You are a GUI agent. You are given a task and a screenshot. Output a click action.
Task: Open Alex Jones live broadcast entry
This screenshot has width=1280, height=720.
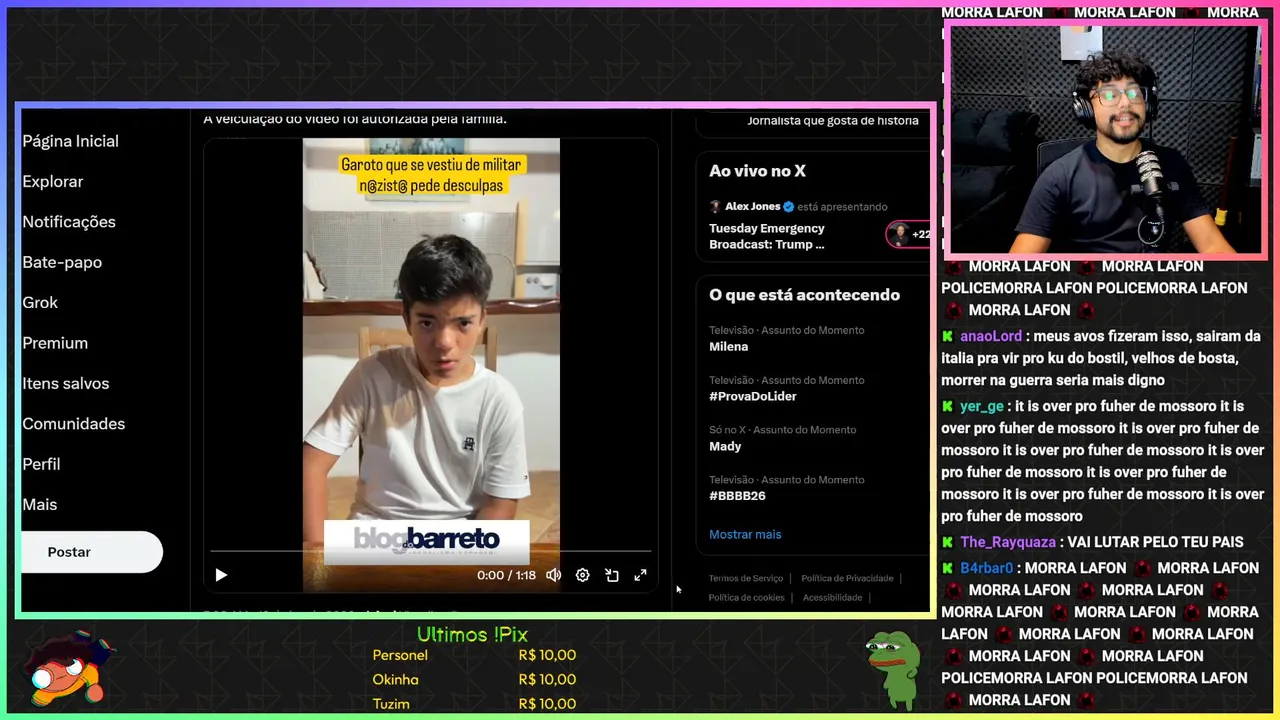(x=813, y=225)
